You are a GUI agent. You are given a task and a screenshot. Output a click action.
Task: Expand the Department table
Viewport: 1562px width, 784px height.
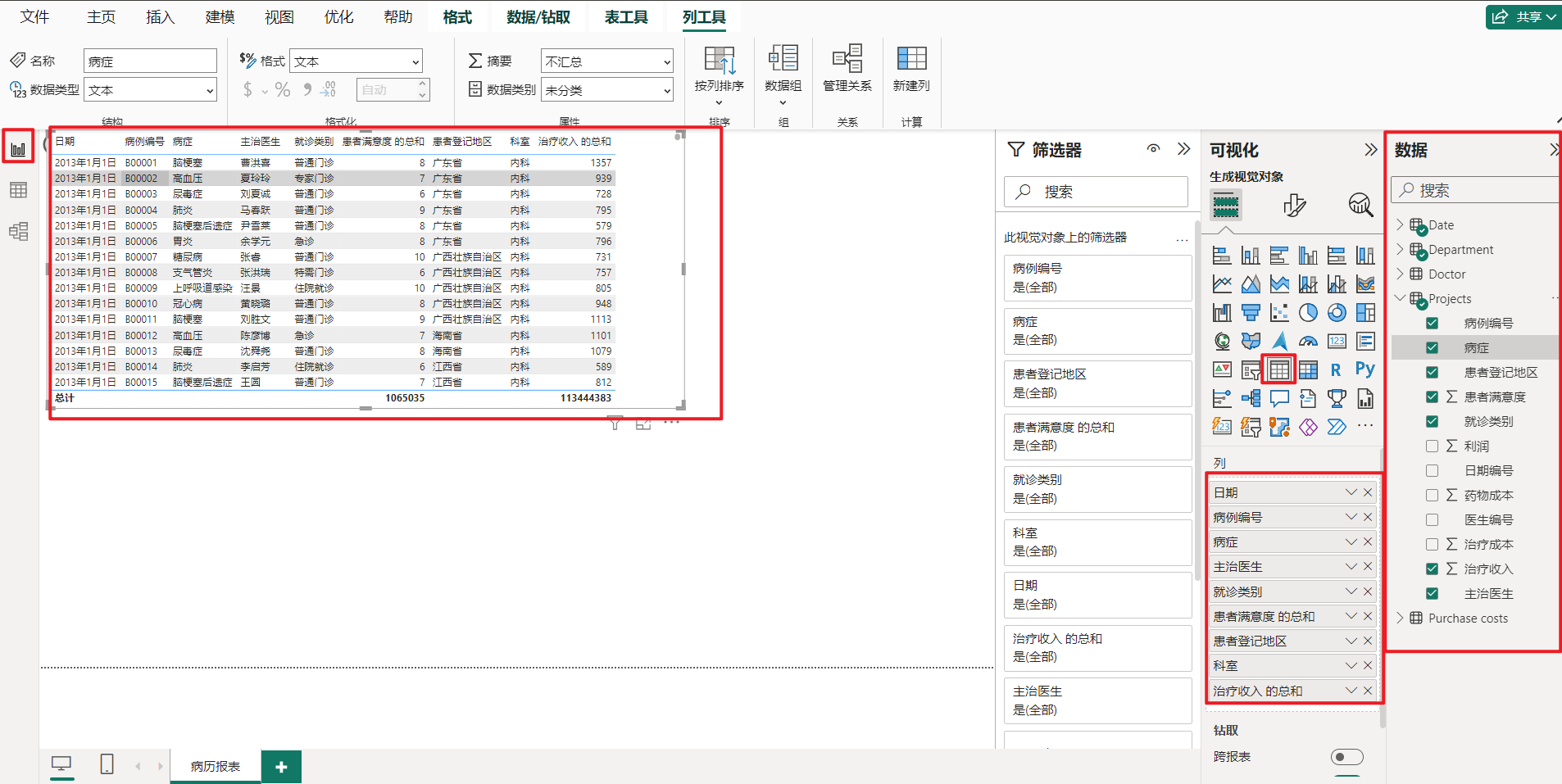[1400, 249]
